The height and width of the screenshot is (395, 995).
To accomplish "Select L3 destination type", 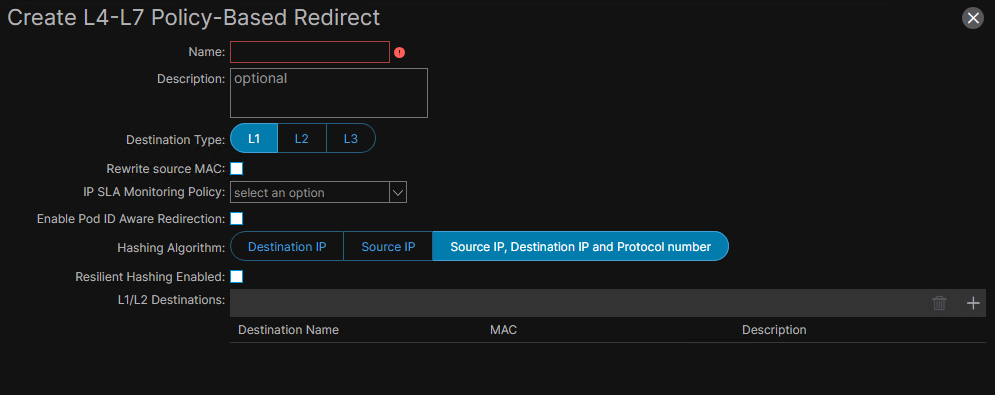I will [x=350, y=138].
